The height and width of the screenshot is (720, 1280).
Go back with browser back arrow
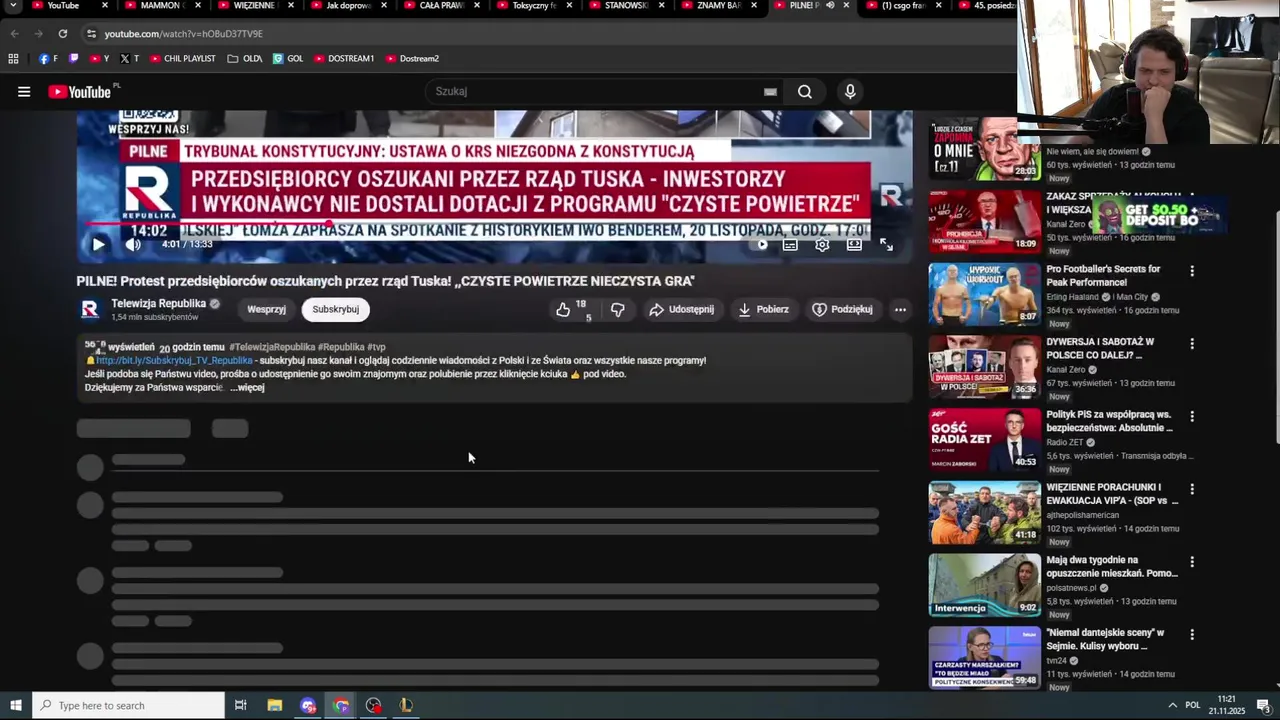(14, 34)
